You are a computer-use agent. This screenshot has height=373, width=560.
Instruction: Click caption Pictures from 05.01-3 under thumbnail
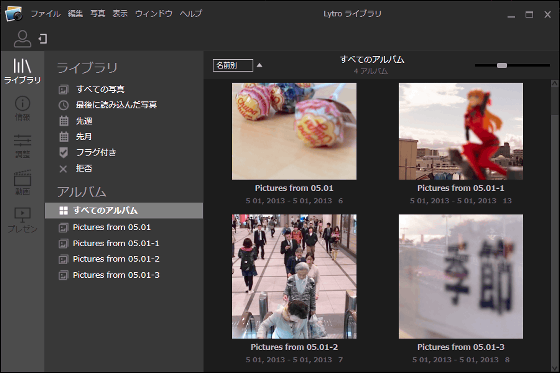click(461, 347)
